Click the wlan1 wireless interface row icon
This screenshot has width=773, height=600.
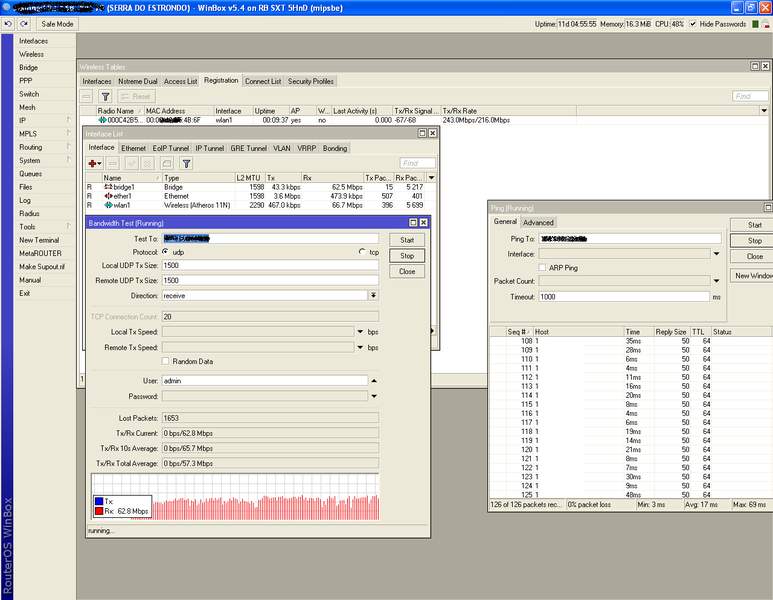tap(108, 205)
